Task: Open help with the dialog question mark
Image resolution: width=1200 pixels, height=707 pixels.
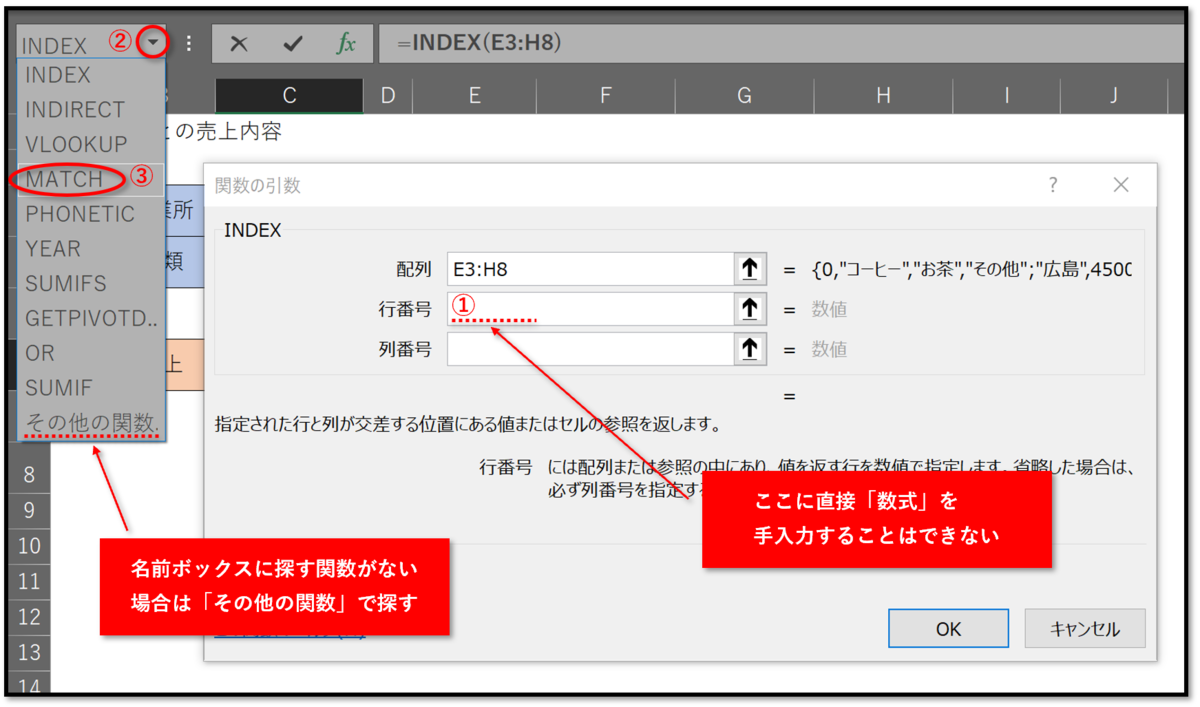Action: point(1053,185)
